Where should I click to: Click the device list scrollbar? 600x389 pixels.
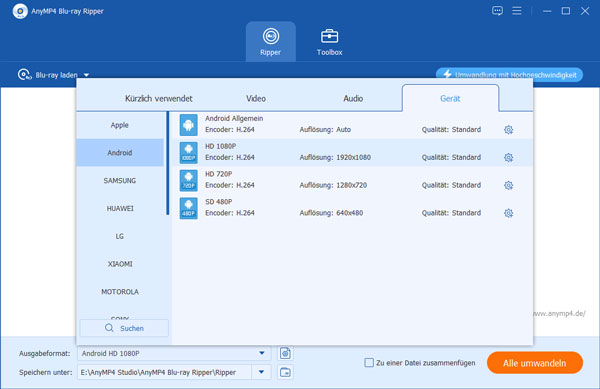[168, 163]
